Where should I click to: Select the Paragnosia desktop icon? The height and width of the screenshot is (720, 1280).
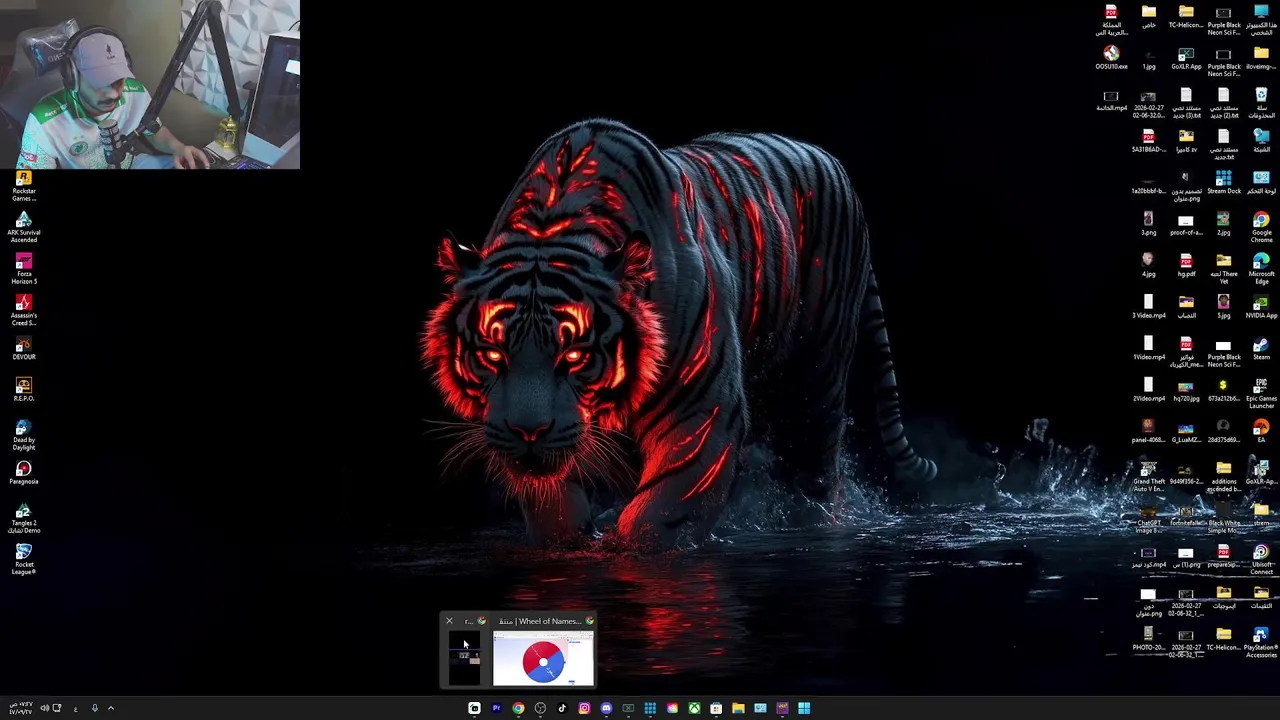[x=24, y=474]
